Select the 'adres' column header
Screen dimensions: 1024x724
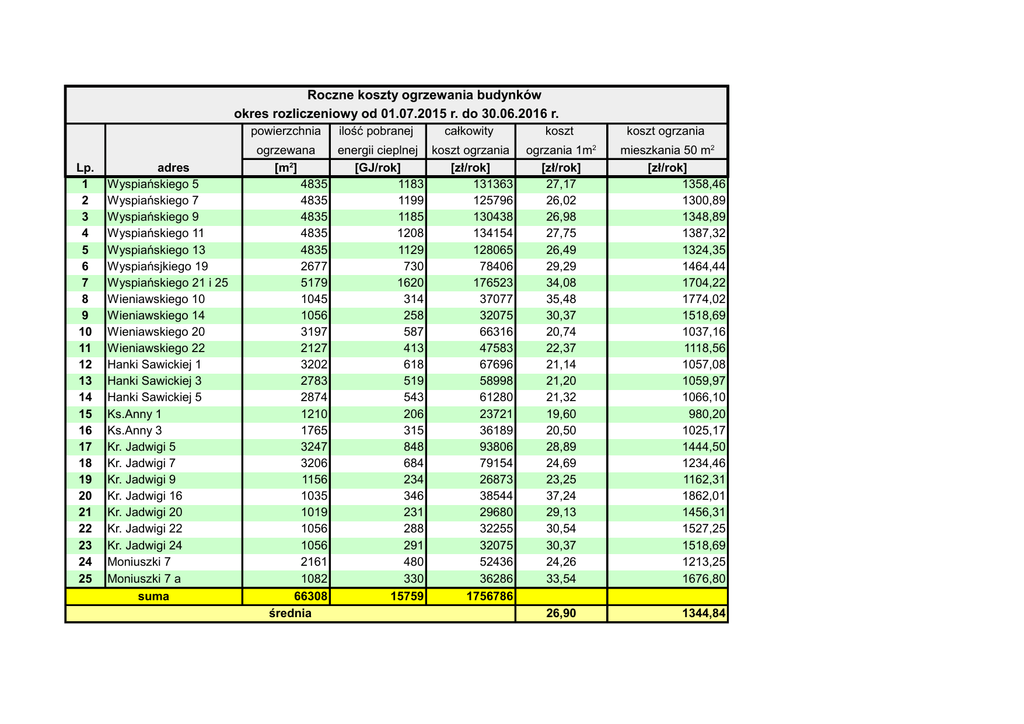173,168
